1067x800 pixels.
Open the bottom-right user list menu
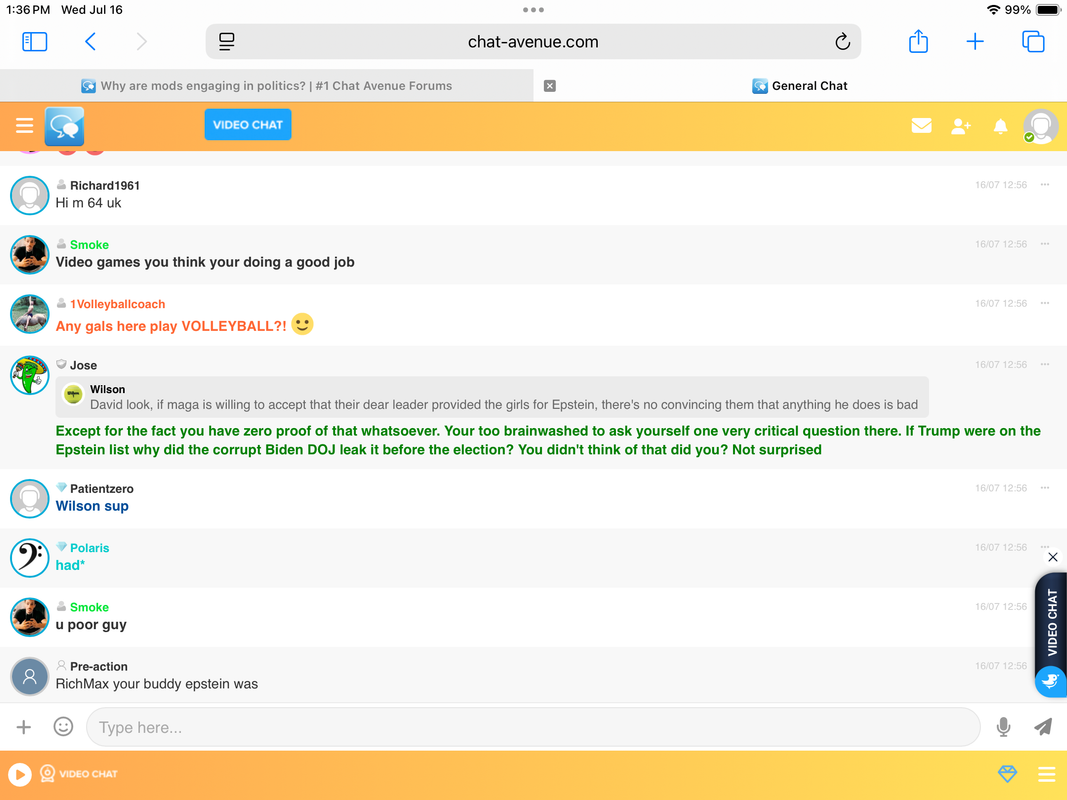1047,774
